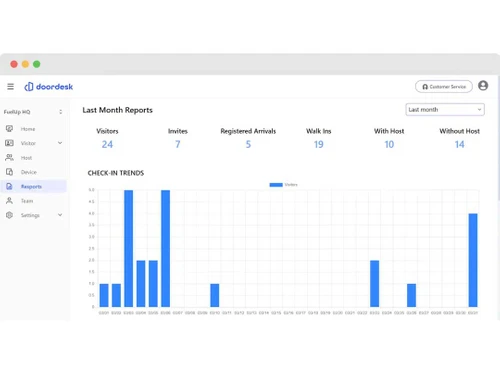Expand the Settings submenu chevron
Image resolution: width=500 pixels, height=375 pixels.
(x=60, y=215)
